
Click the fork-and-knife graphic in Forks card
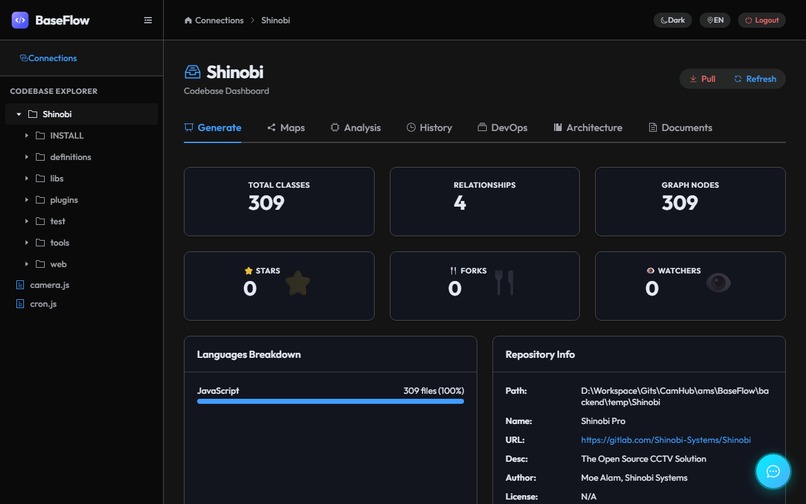click(504, 283)
